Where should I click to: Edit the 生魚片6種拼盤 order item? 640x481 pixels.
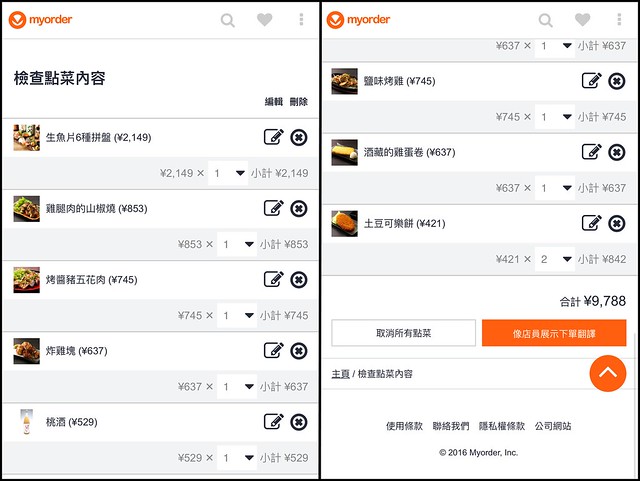tap(273, 137)
